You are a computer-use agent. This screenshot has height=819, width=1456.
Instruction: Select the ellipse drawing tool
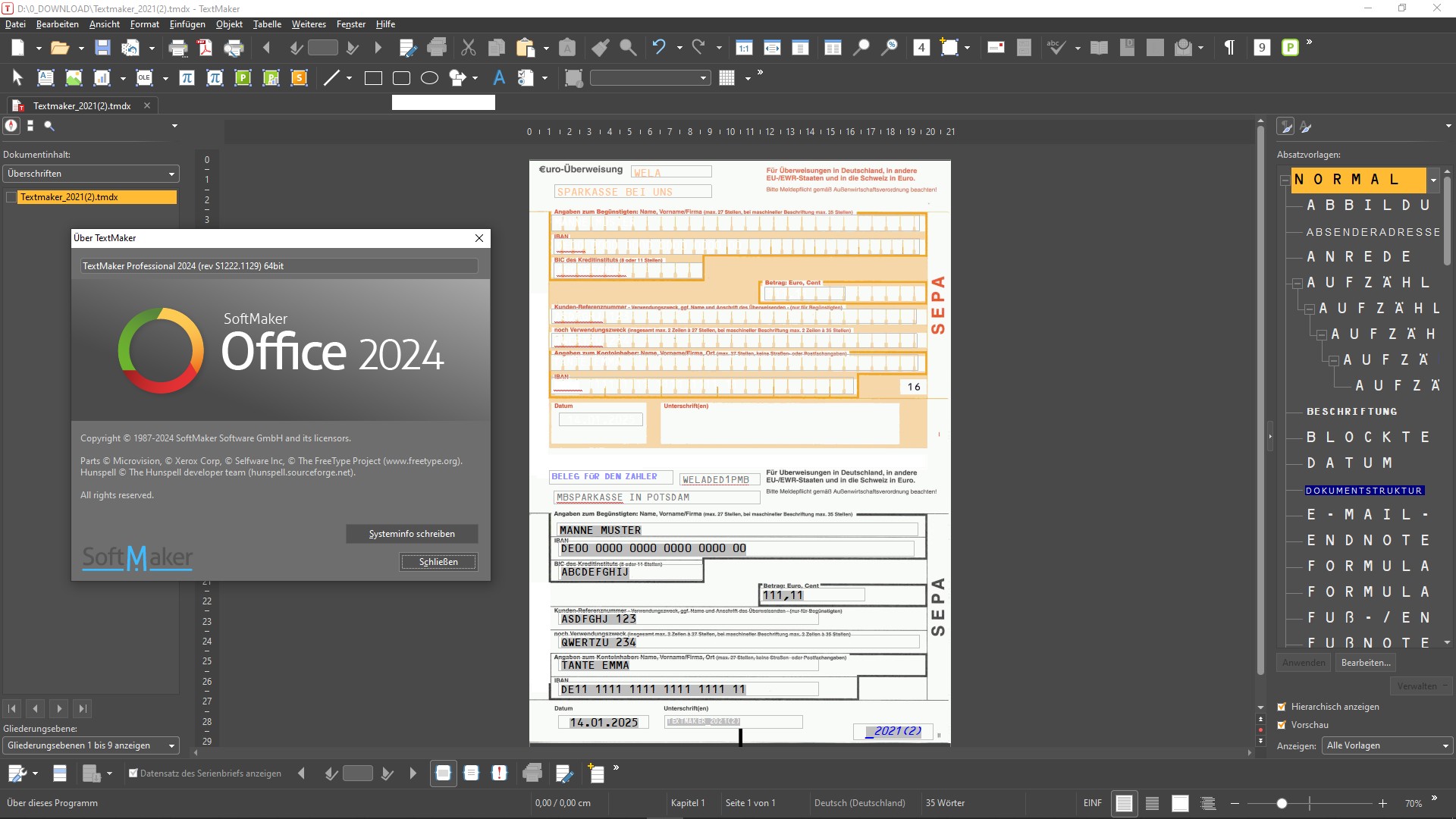429,78
